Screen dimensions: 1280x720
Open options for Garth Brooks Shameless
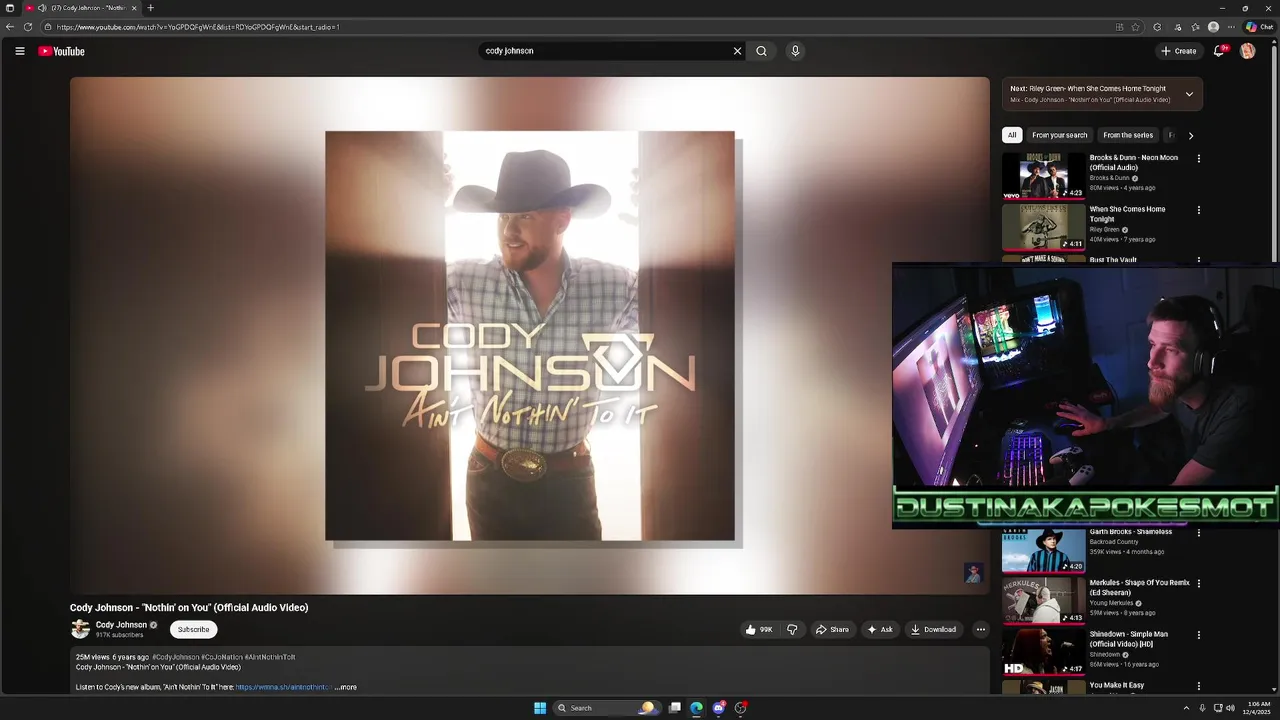click(x=1198, y=532)
